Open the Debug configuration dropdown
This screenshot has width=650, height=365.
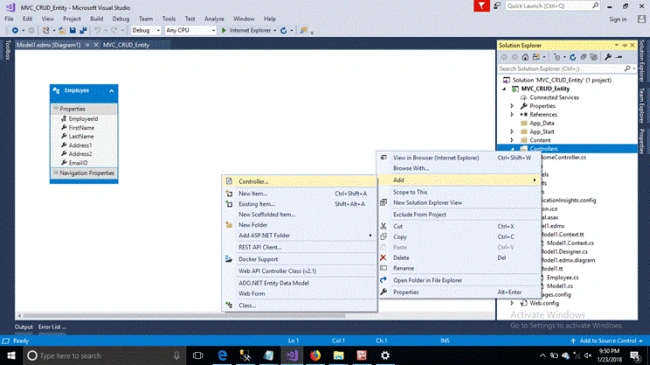(x=158, y=30)
